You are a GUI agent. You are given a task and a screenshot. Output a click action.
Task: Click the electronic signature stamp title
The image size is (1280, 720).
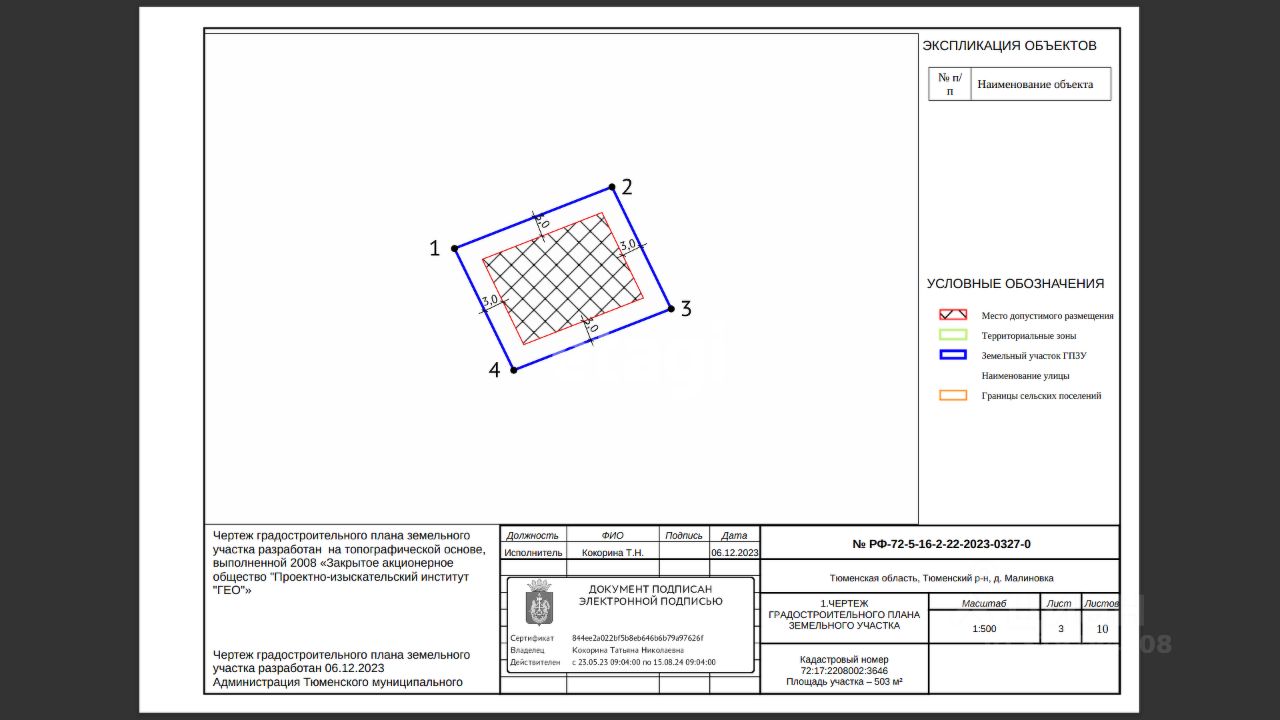[650, 595]
